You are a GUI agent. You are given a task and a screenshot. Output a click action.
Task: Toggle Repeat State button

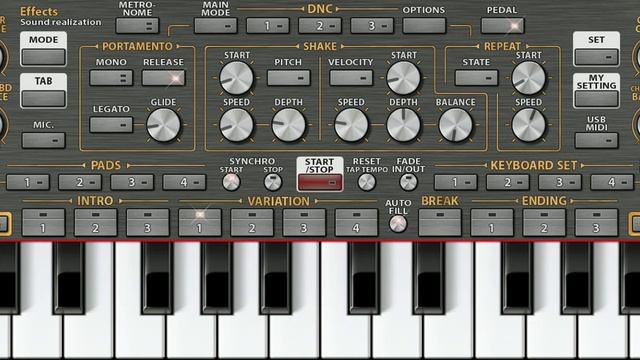pyautogui.click(x=476, y=78)
